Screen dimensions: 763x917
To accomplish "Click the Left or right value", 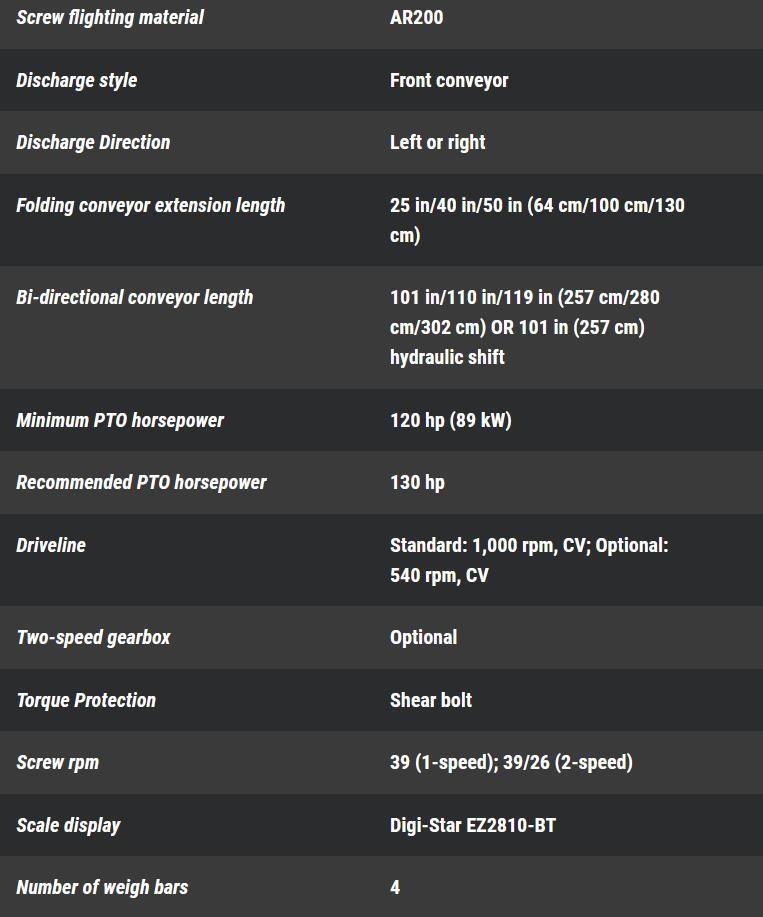I will pyautogui.click(x=437, y=142).
